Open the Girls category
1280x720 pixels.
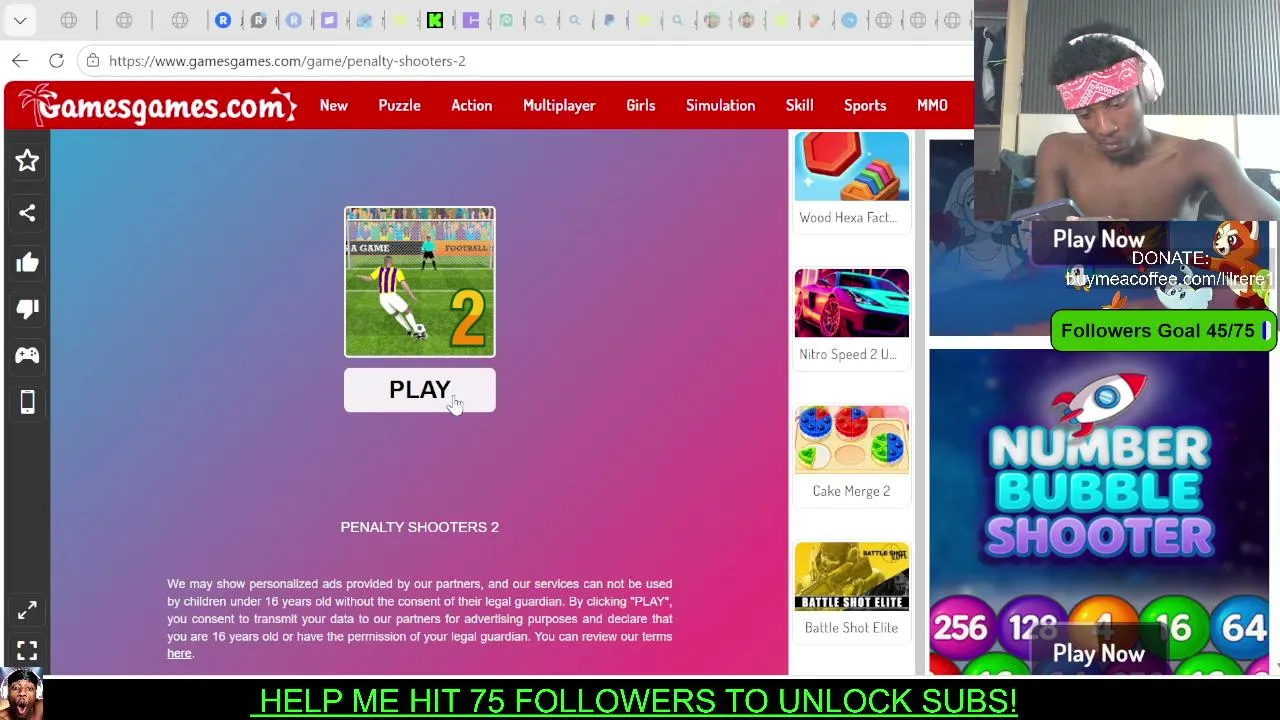641,105
